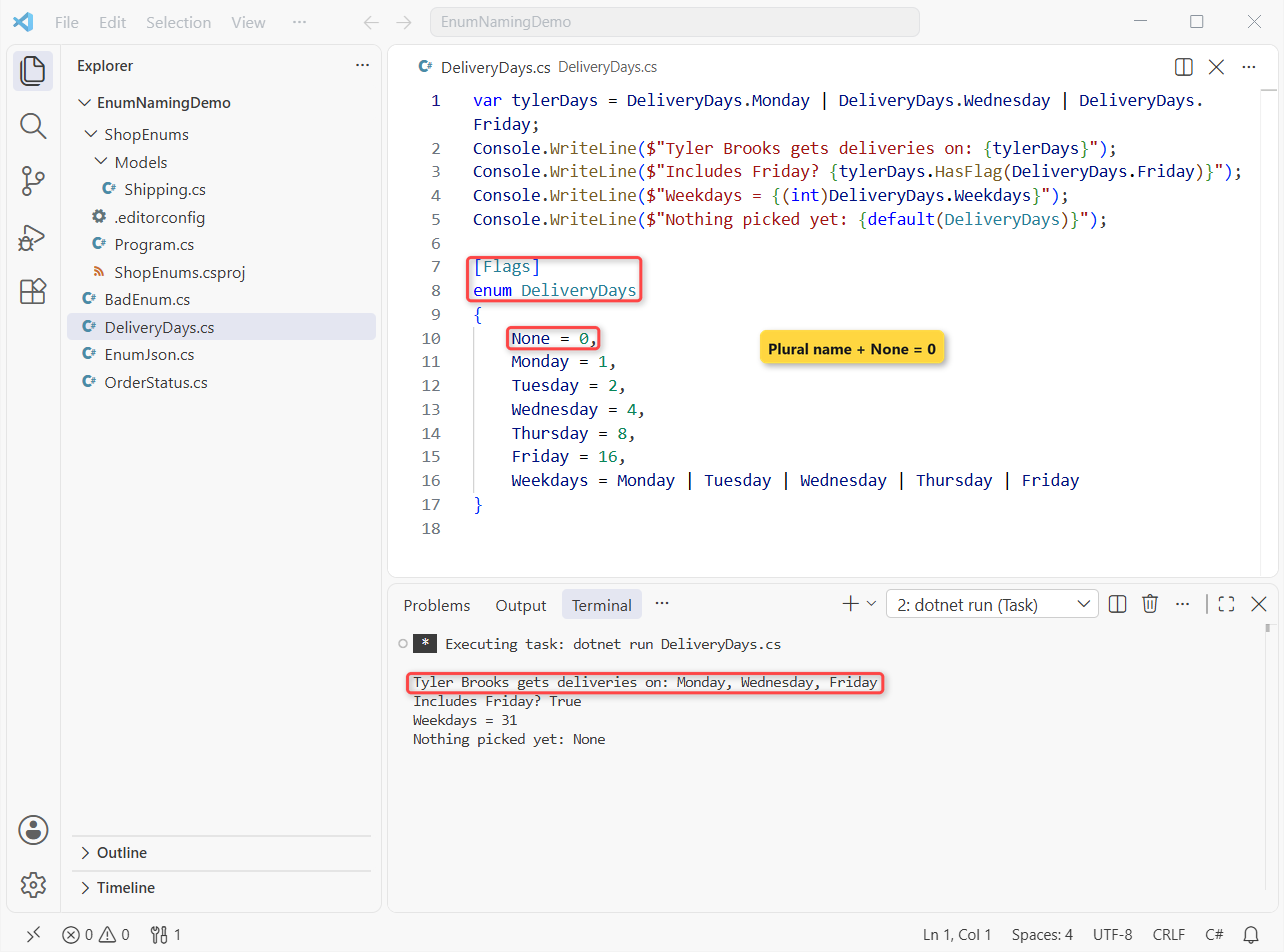The width and height of the screenshot is (1284, 952).
Task: Maximize the panel size
Action: click(1227, 604)
